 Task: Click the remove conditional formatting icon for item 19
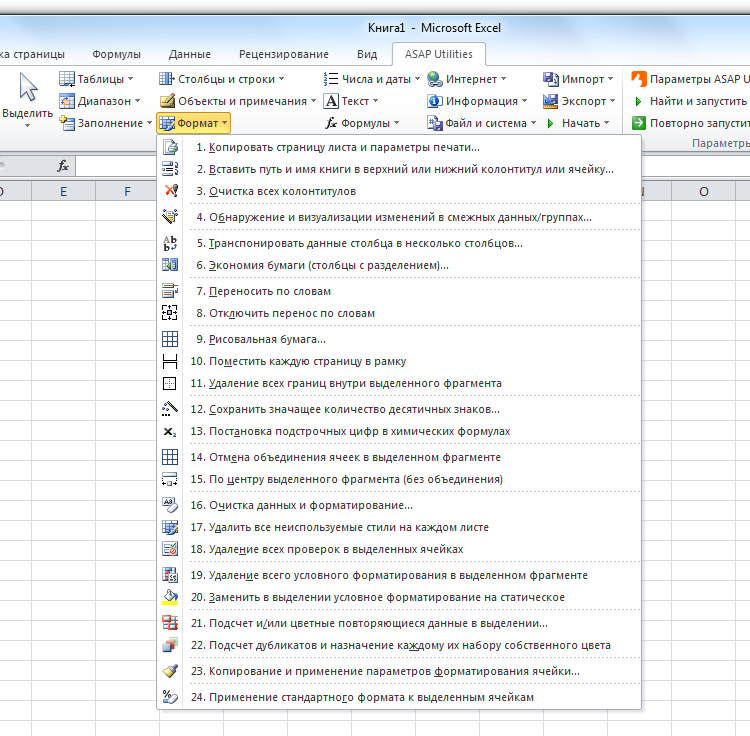pos(170,575)
